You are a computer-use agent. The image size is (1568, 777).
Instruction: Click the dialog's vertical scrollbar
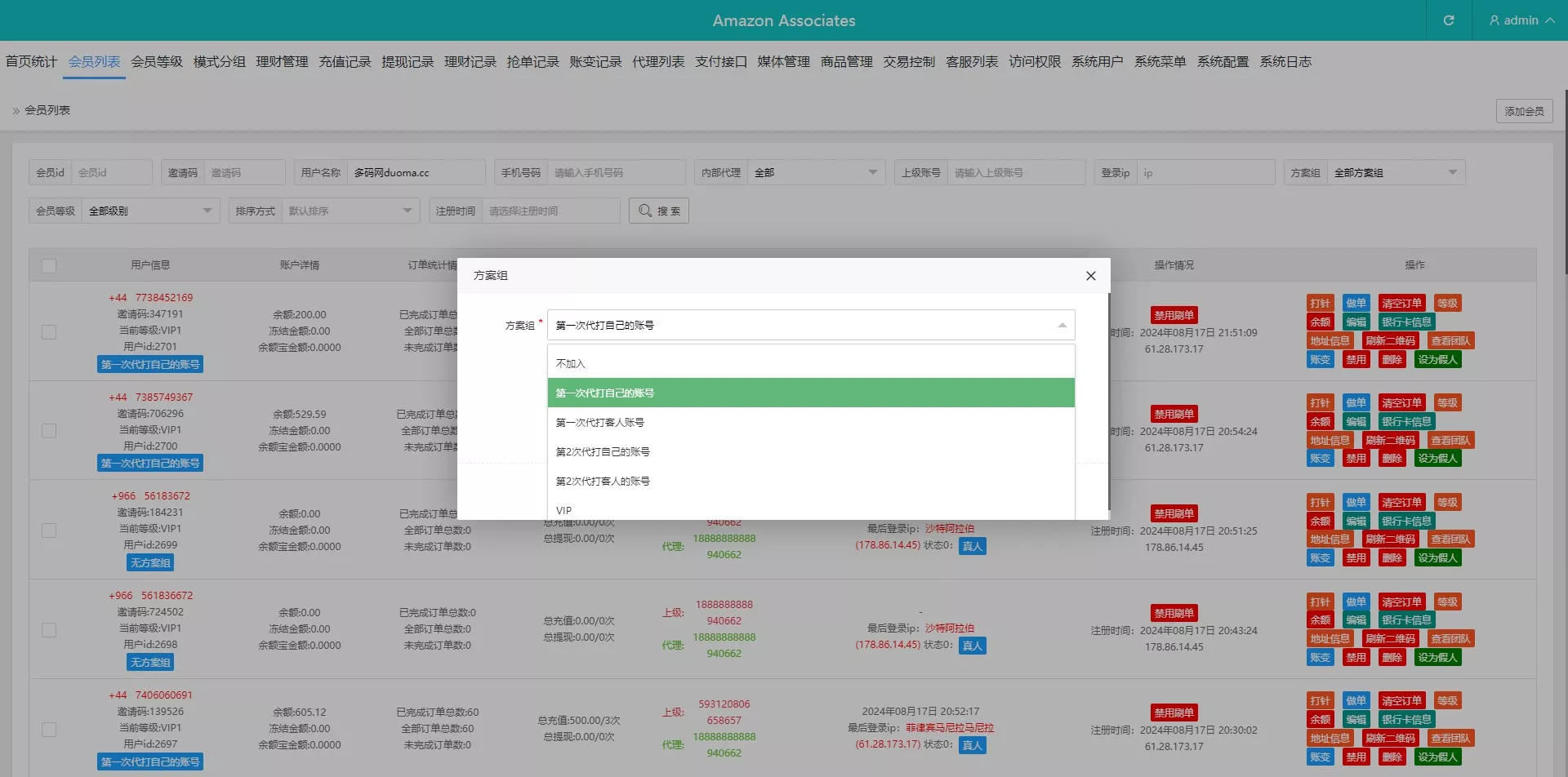[x=1108, y=400]
